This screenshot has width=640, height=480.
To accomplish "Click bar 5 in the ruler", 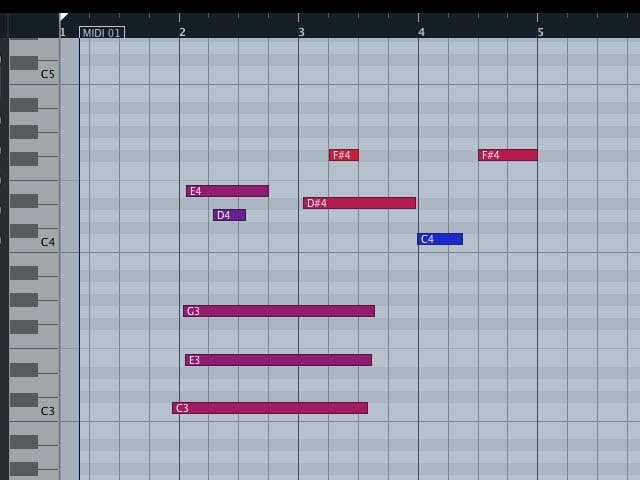I will (540, 32).
